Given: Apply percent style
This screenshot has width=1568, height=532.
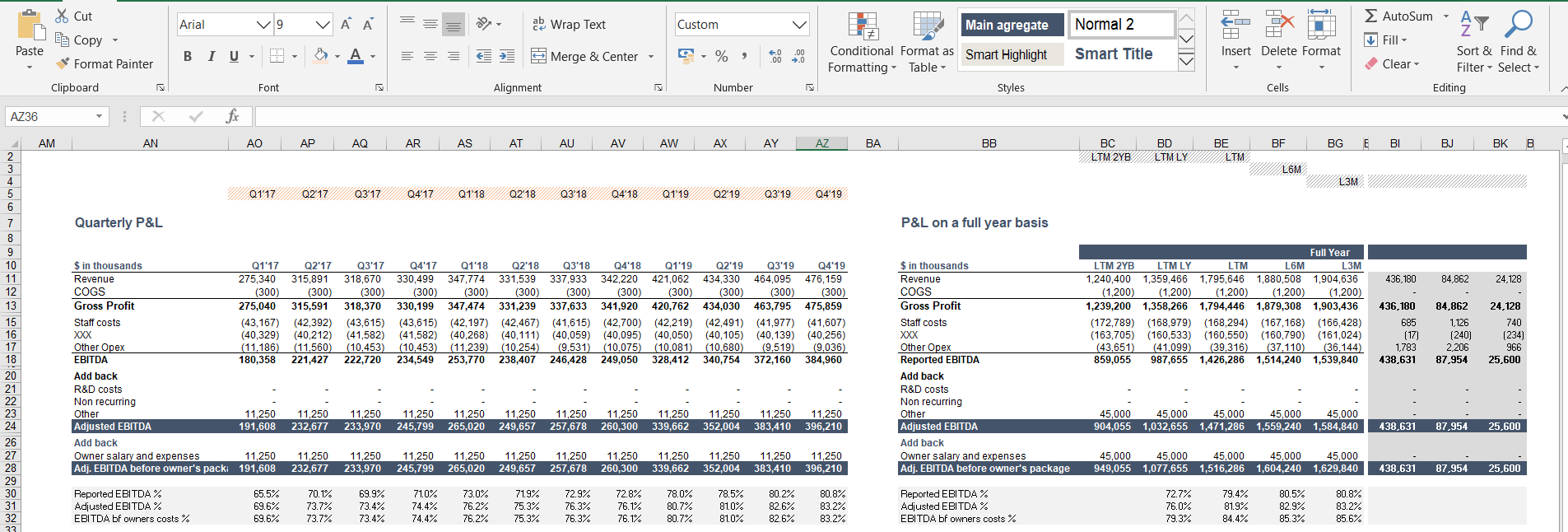Looking at the screenshot, I should (722, 56).
